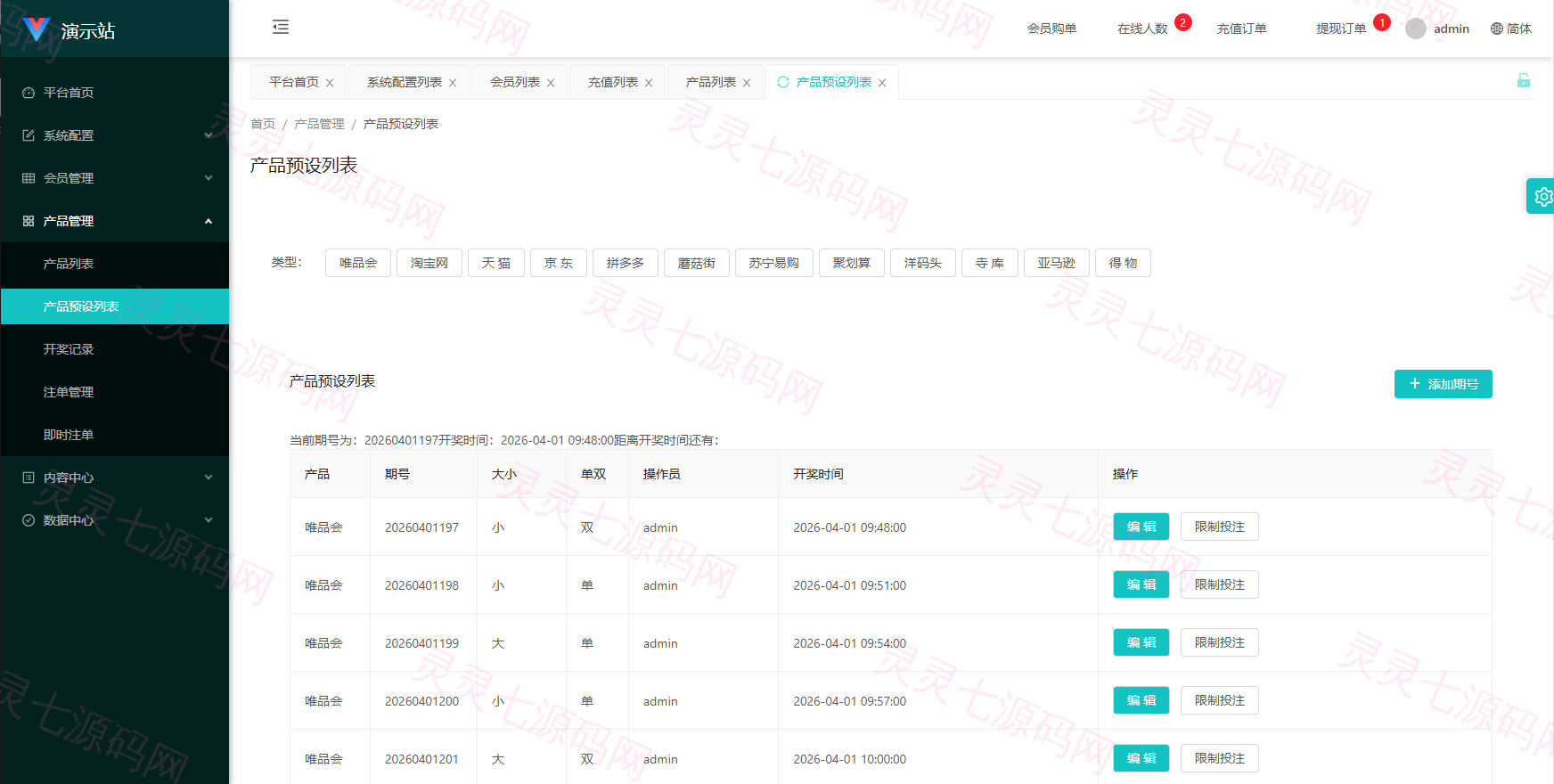This screenshot has height=784, width=1554.
Task: Open 充值订单 in the header
Action: click(1242, 29)
